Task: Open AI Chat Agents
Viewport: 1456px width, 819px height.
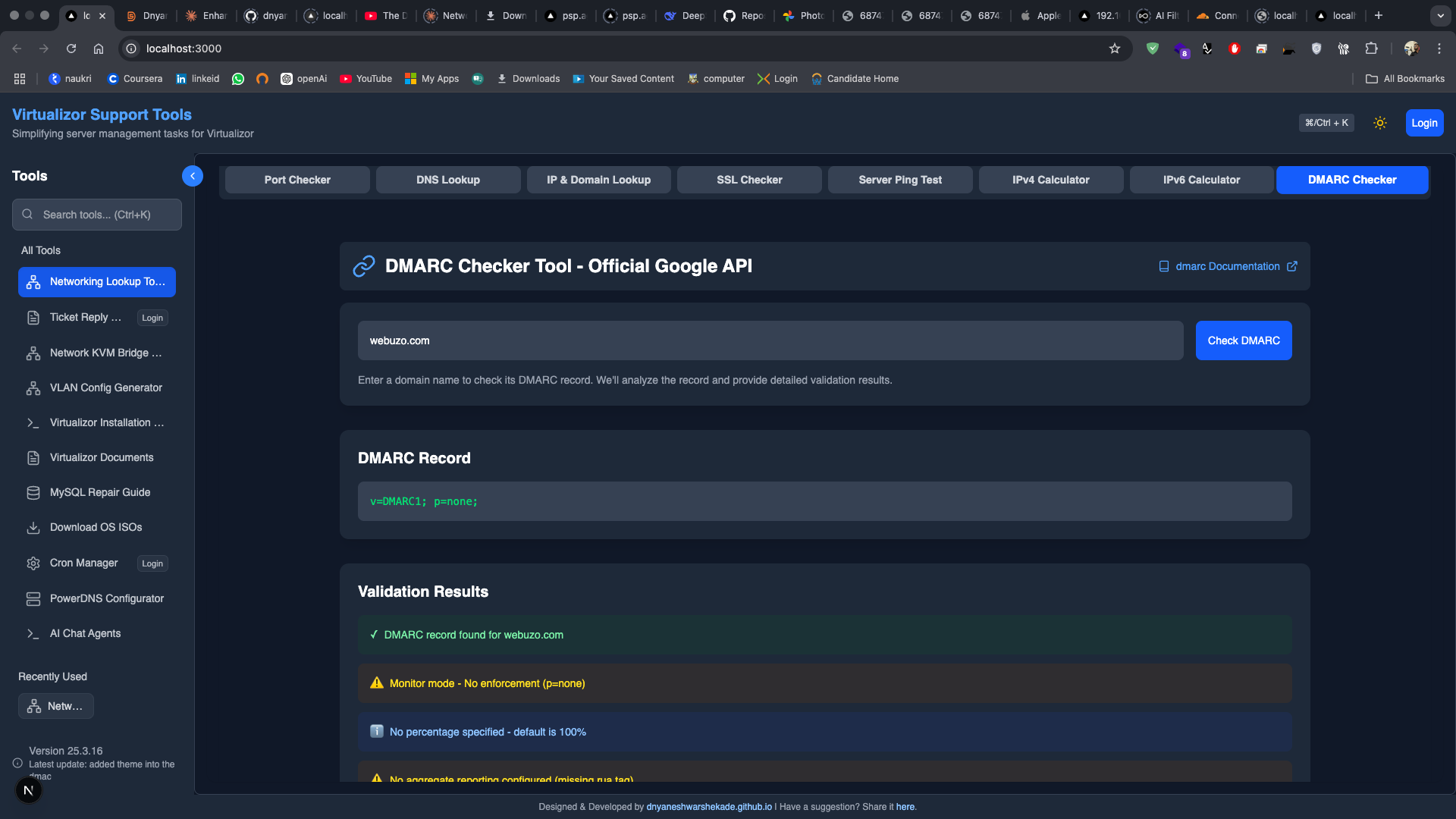Action: click(x=97, y=634)
